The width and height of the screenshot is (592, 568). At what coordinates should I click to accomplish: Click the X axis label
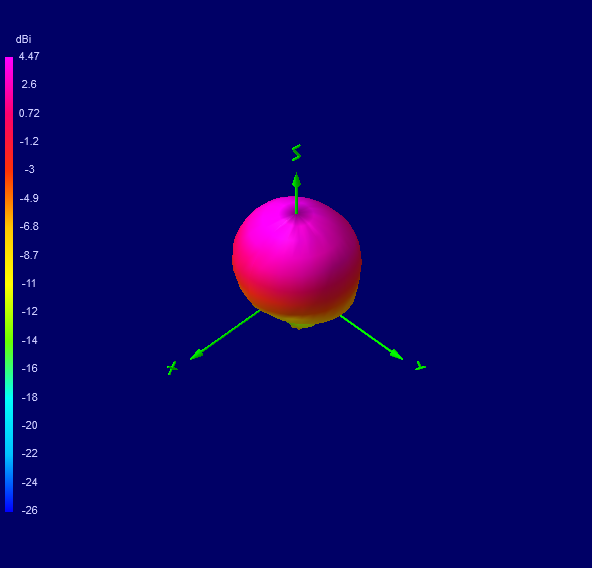point(172,368)
